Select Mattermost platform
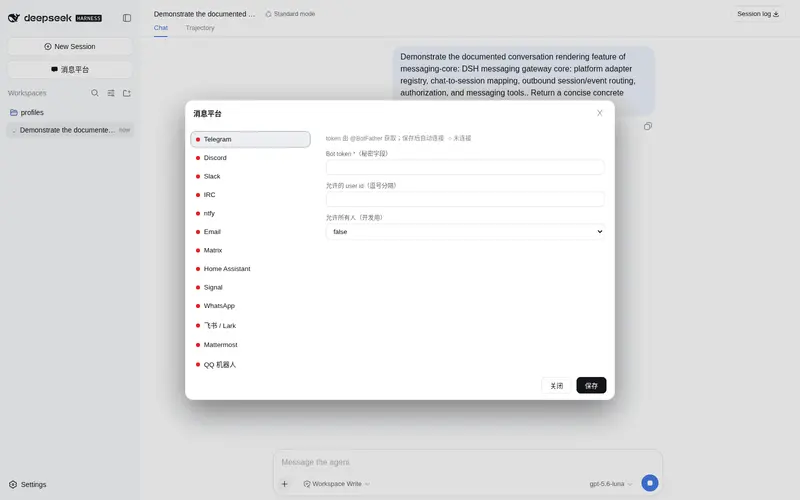The image size is (800, 500). [250, 345]
